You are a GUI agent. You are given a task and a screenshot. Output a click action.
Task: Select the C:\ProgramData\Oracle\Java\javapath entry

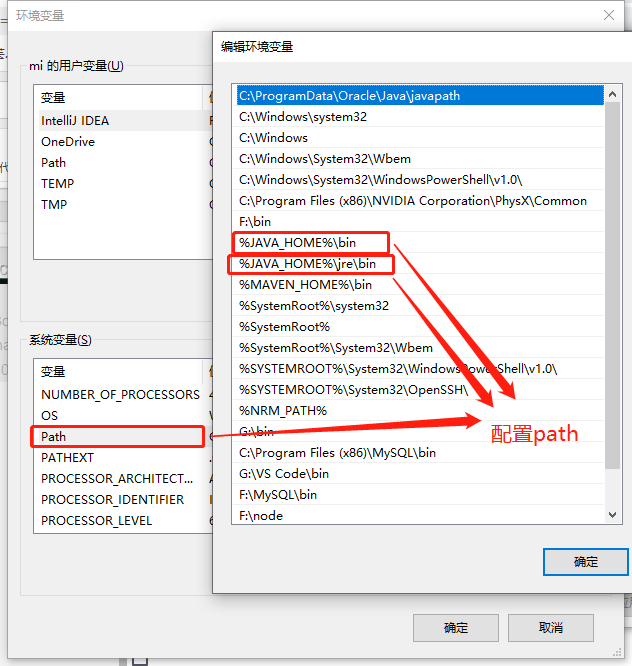tap(420, 96)
